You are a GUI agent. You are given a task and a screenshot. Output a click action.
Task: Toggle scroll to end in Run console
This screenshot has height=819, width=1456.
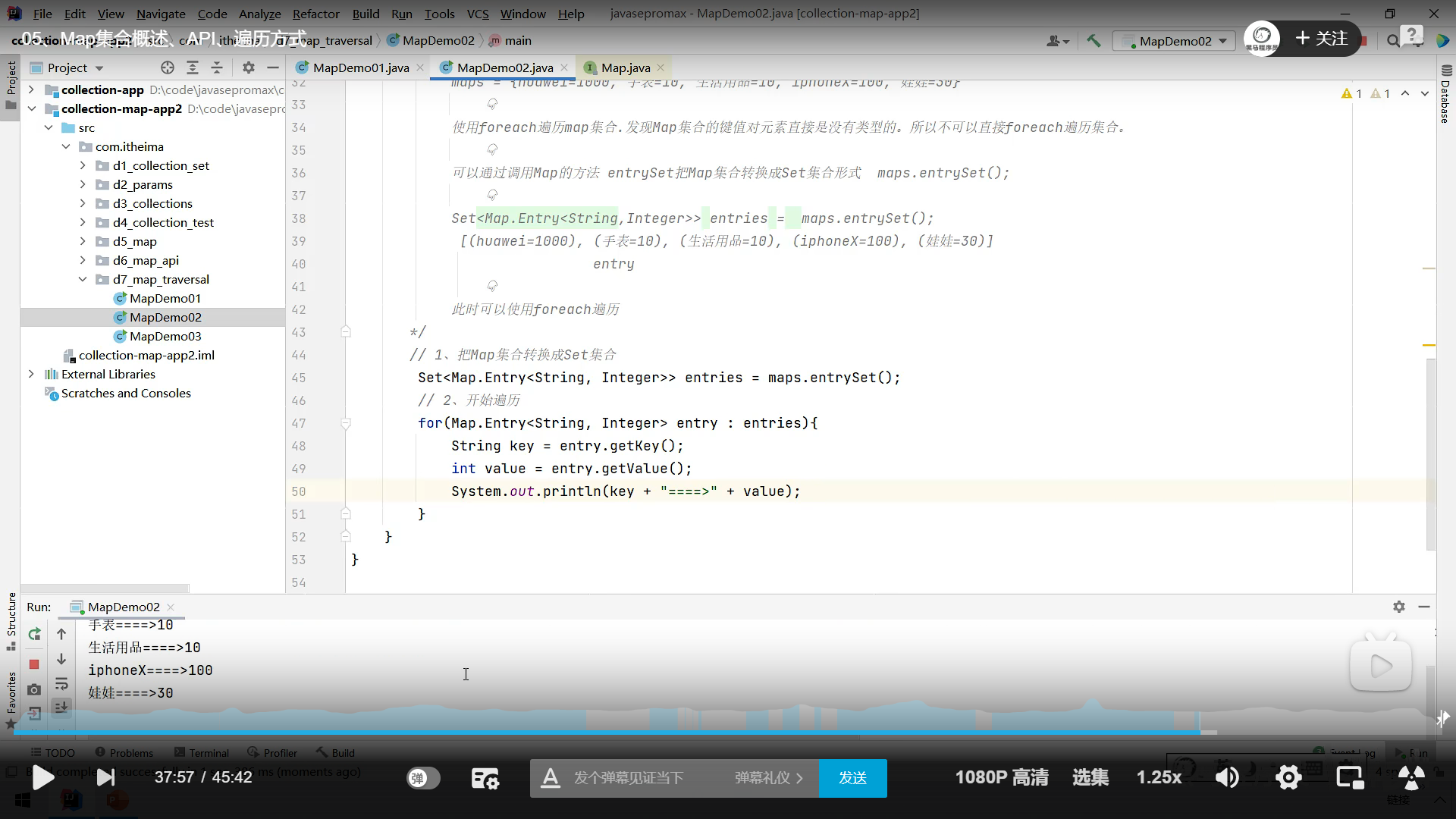click(61, 707)
